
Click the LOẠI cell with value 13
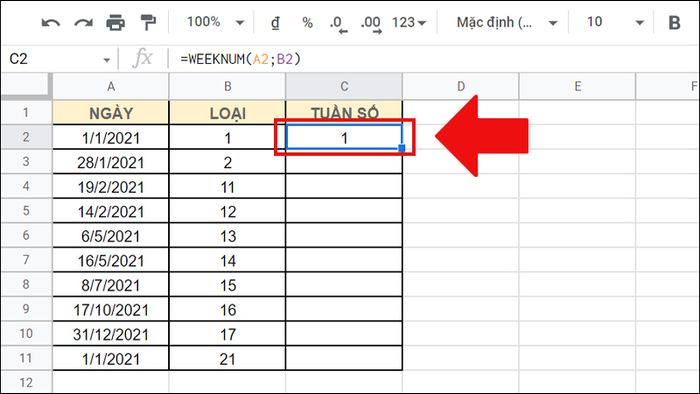click(x=227, y=236)
